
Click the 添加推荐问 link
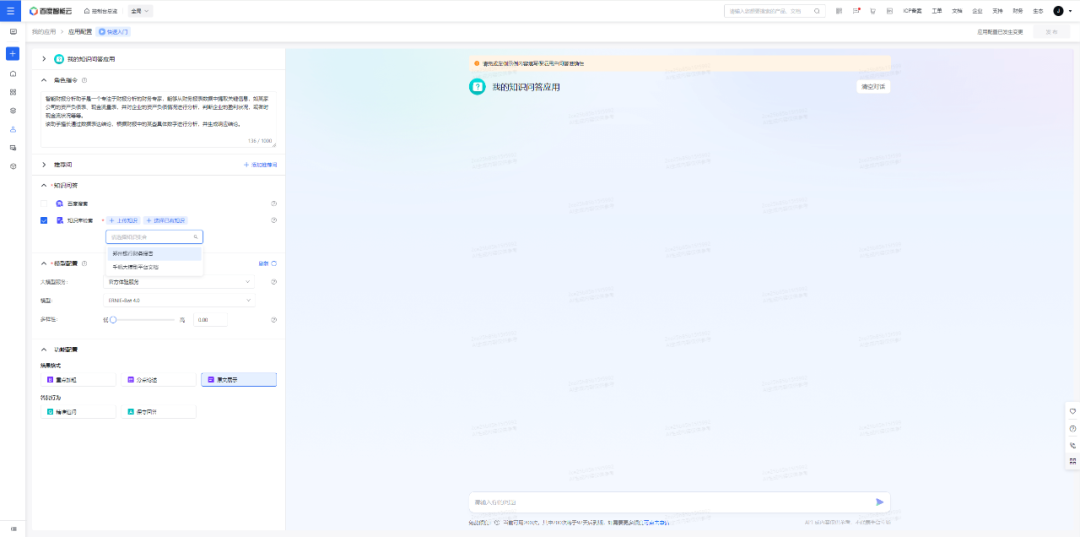coord(260,165)
